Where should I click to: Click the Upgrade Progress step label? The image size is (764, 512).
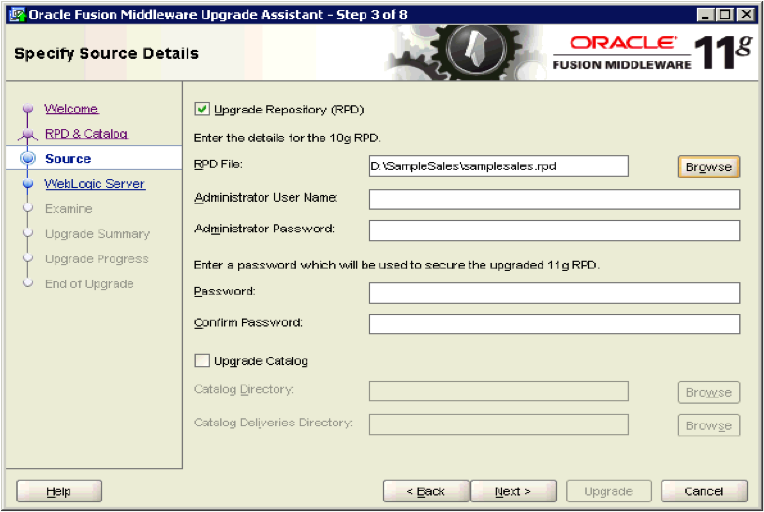click(x=96, y=259)
